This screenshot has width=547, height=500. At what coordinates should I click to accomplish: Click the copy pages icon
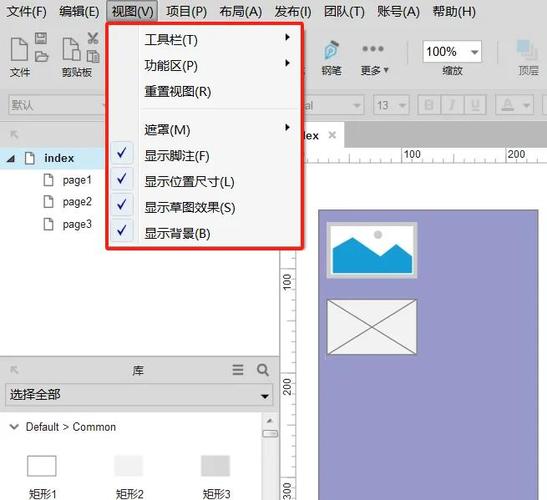click(x=93, y=56)
